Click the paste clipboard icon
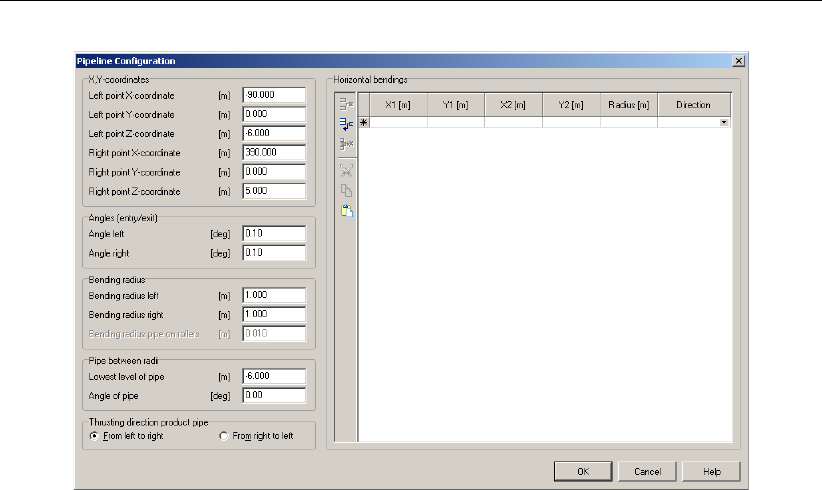The image size is (822, 490). (x=347, y=211)
